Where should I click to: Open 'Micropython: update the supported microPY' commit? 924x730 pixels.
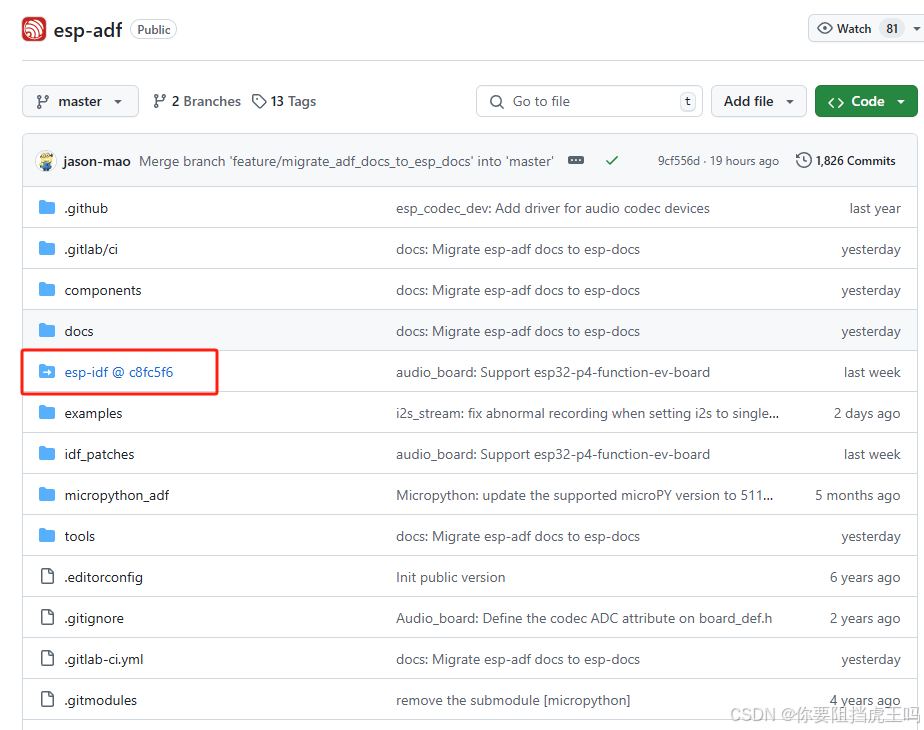pyautogui.click(x=584, y=495)
